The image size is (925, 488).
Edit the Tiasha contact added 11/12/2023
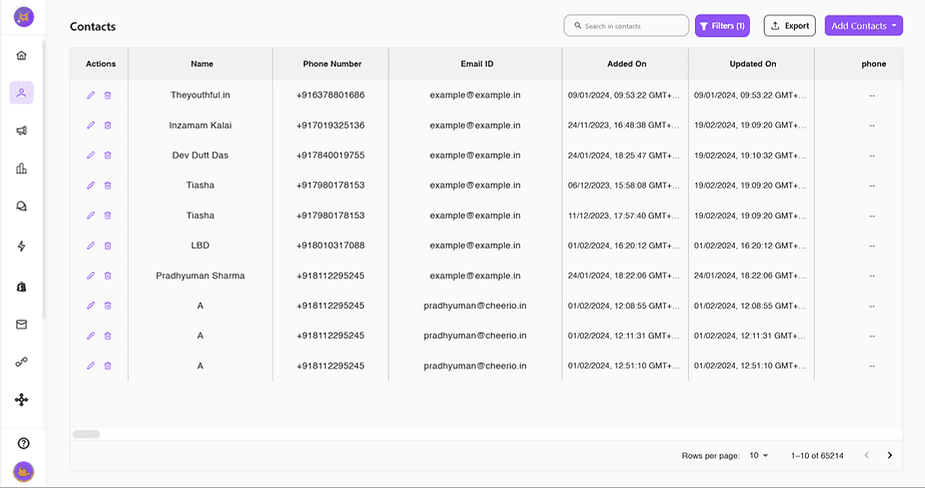tap(91, 215)
